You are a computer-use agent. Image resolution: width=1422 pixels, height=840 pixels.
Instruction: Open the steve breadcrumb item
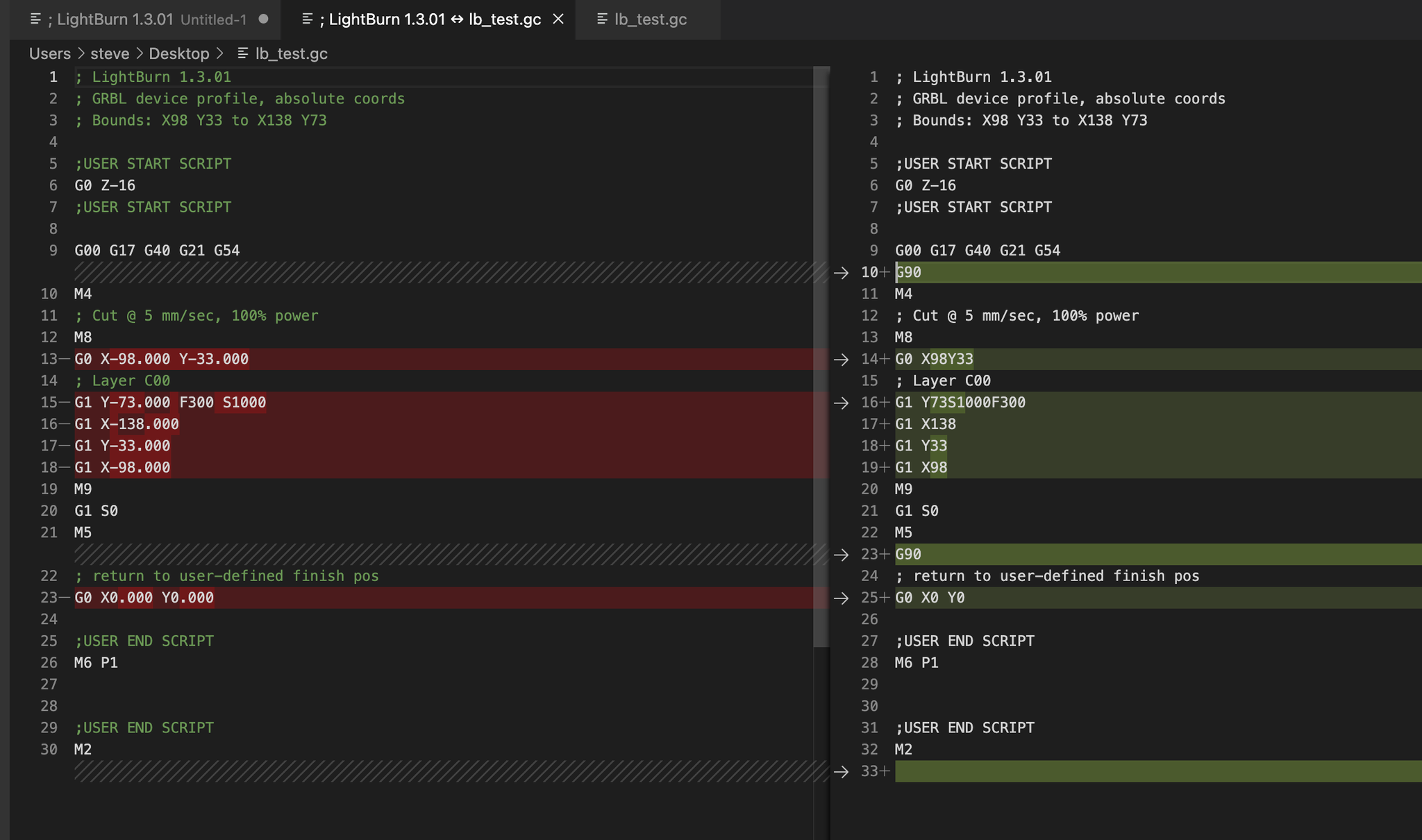point(110,53)
